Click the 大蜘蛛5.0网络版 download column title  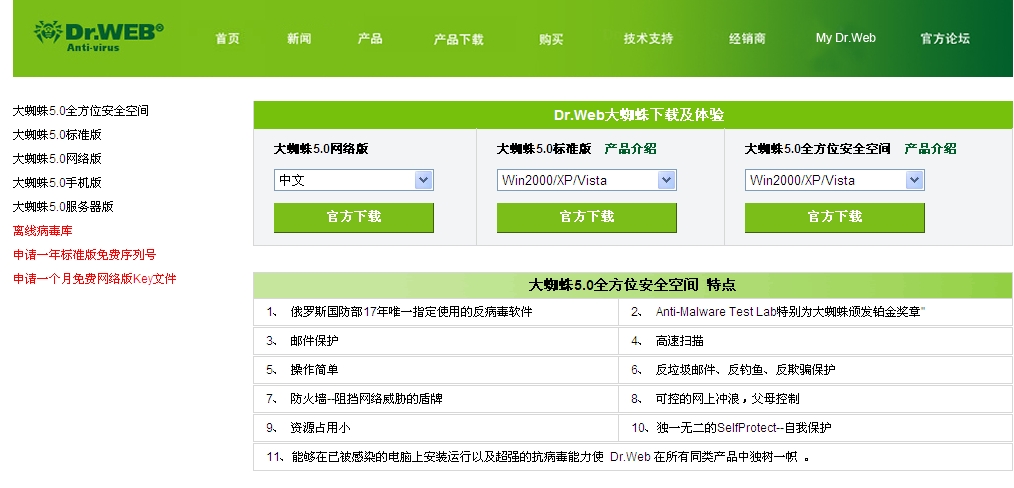(x=321, y=149)
